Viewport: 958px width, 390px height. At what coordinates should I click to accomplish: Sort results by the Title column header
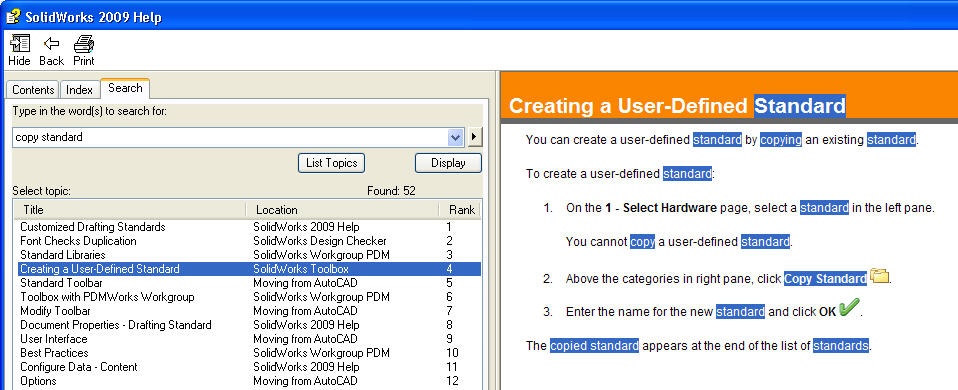pos(130,210)
